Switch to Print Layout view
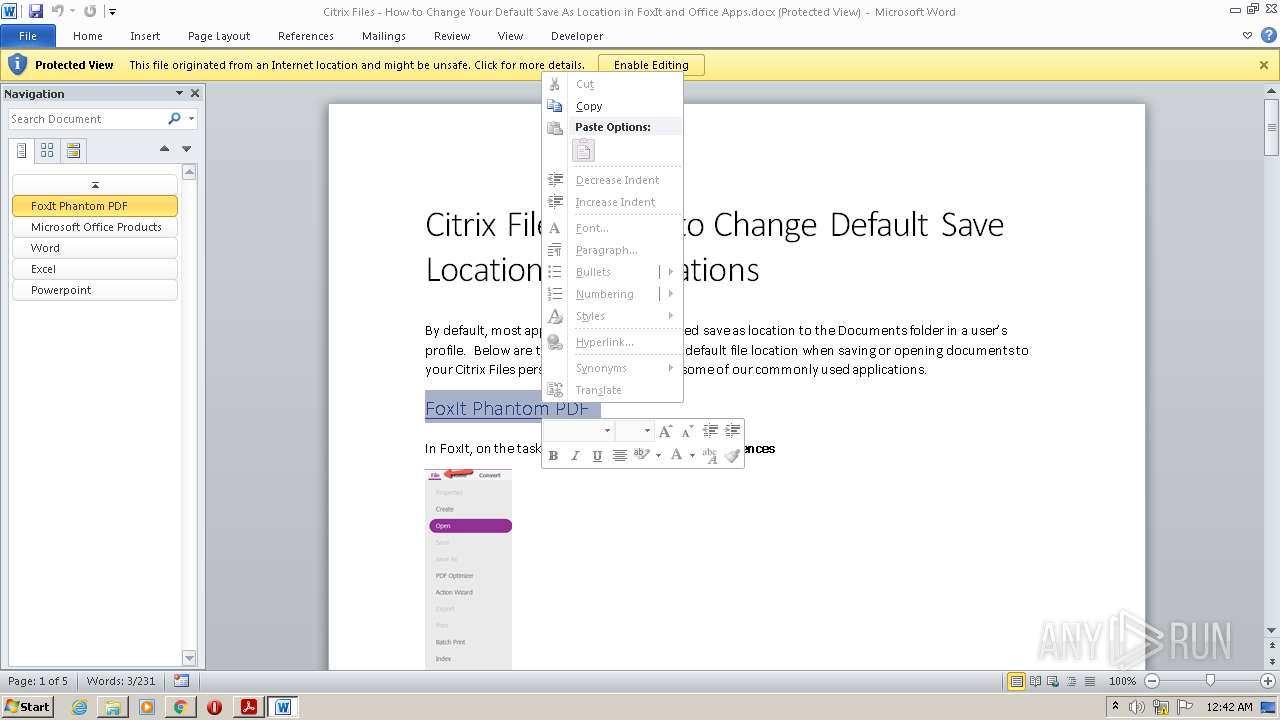 (x=1017, y=681)
